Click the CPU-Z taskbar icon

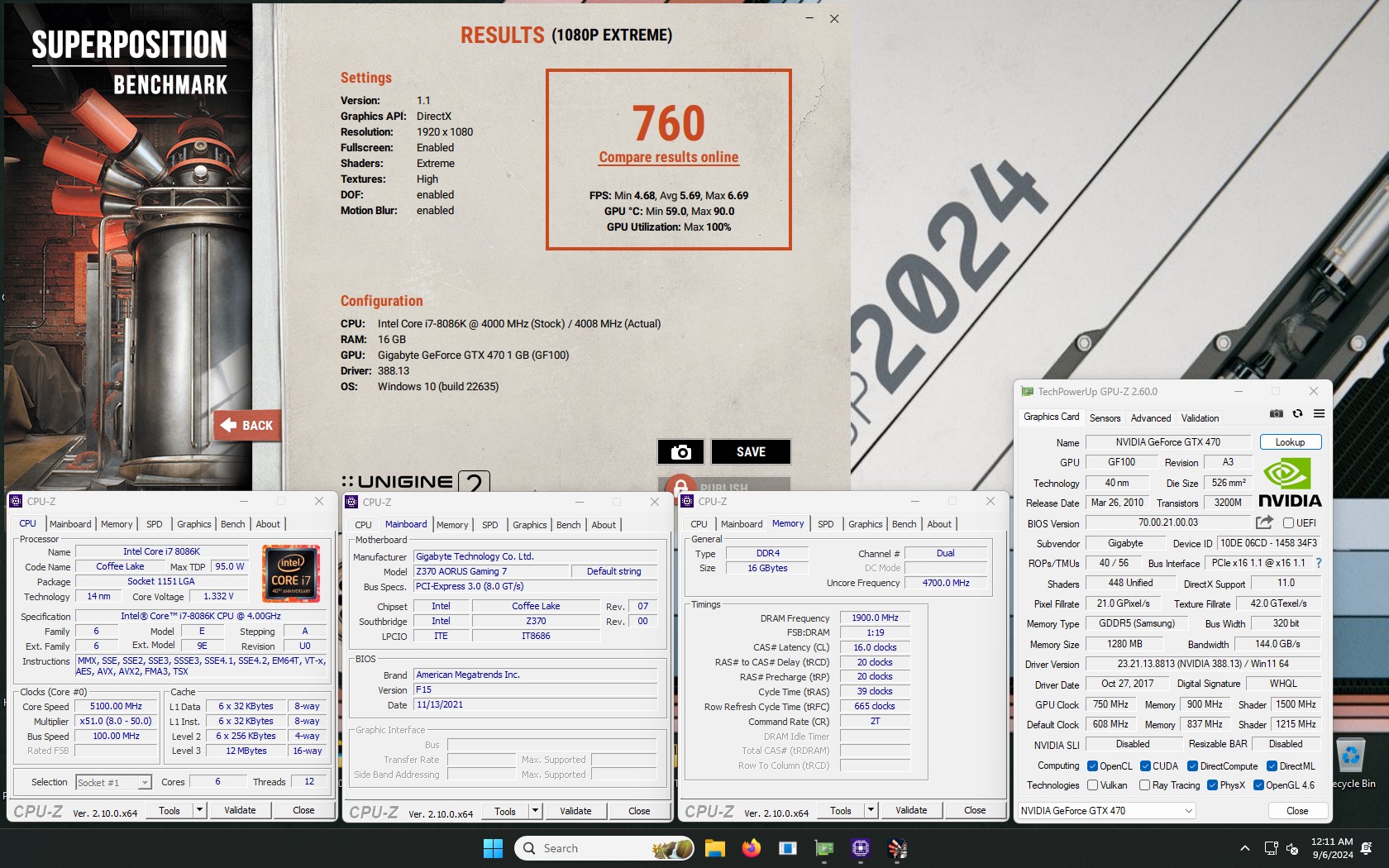coord(861,848)
